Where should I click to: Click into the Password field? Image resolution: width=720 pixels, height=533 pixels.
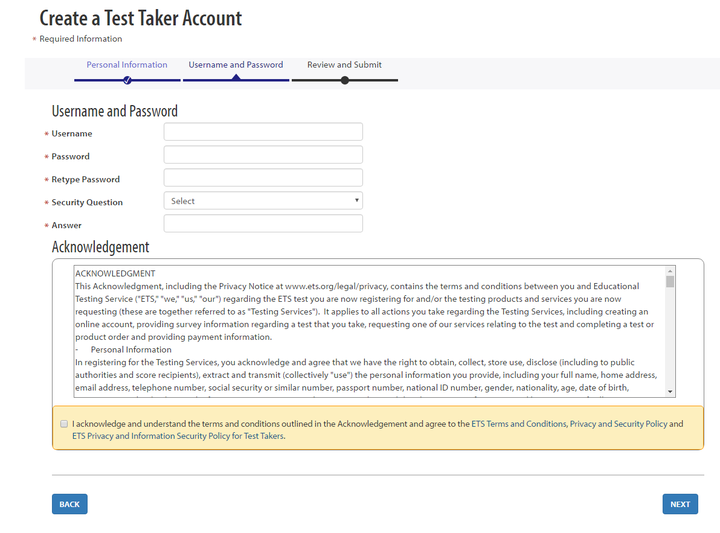[263, 155]
